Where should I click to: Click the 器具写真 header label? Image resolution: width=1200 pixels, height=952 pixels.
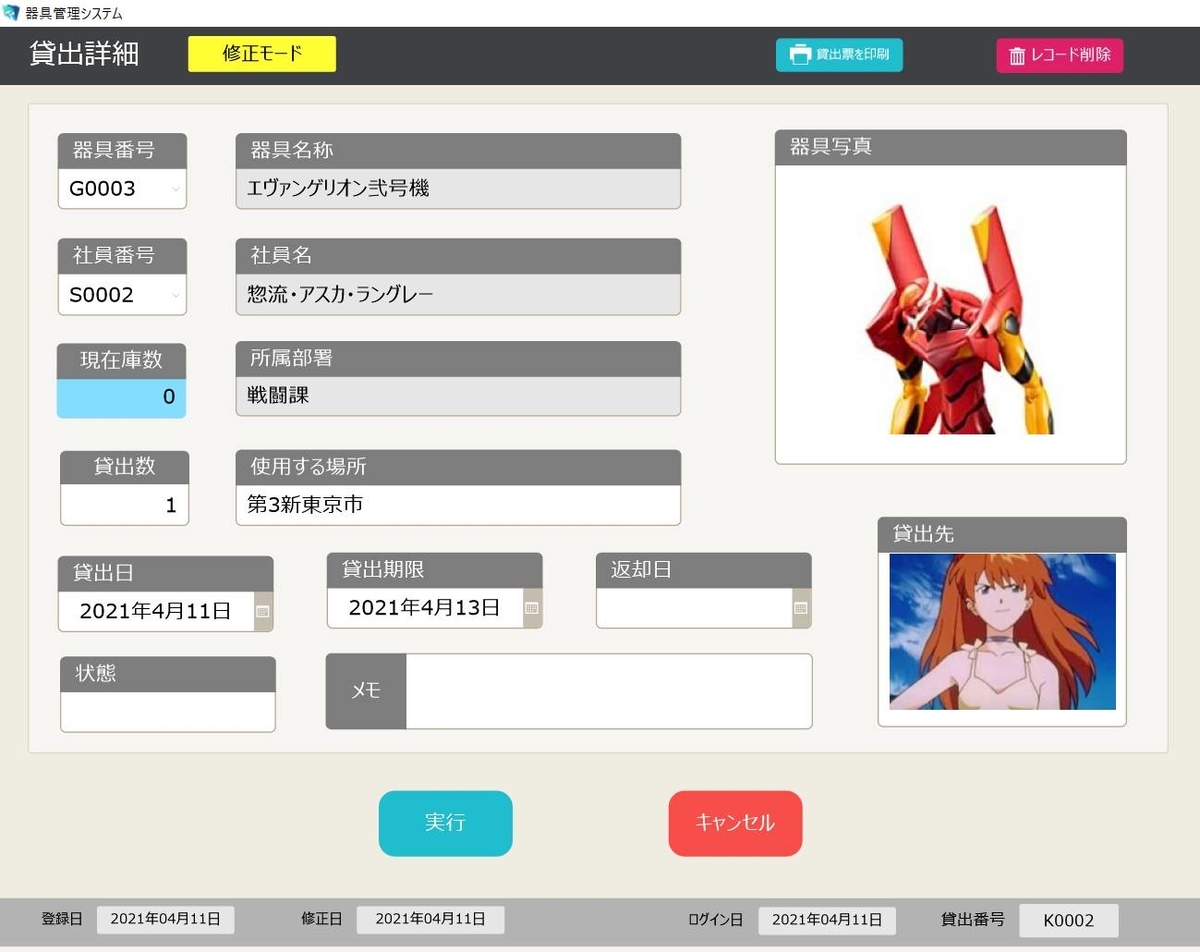tap(831, 148)
